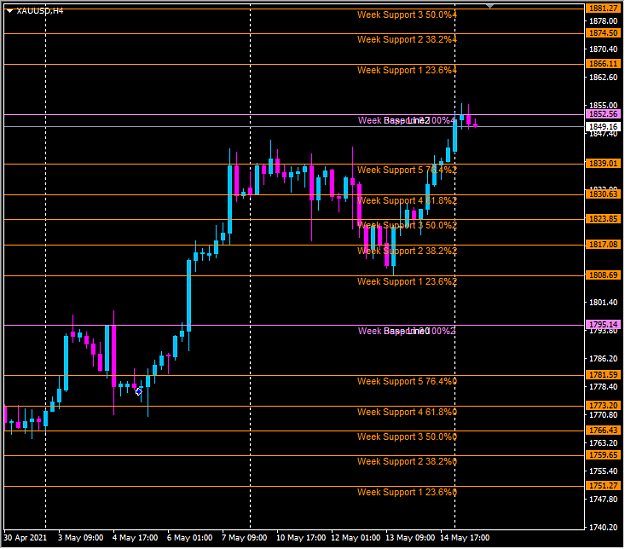Click the '3 May 09:00' time axis label
The image size is (625, 549).
[81, 538]
